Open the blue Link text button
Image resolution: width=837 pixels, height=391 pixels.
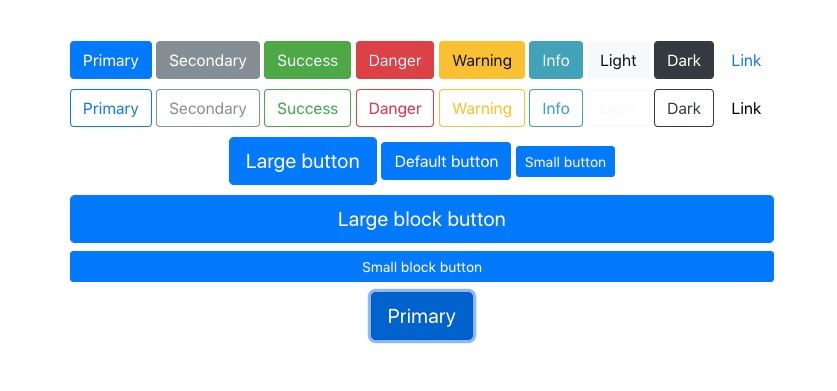tap(746, 60)
